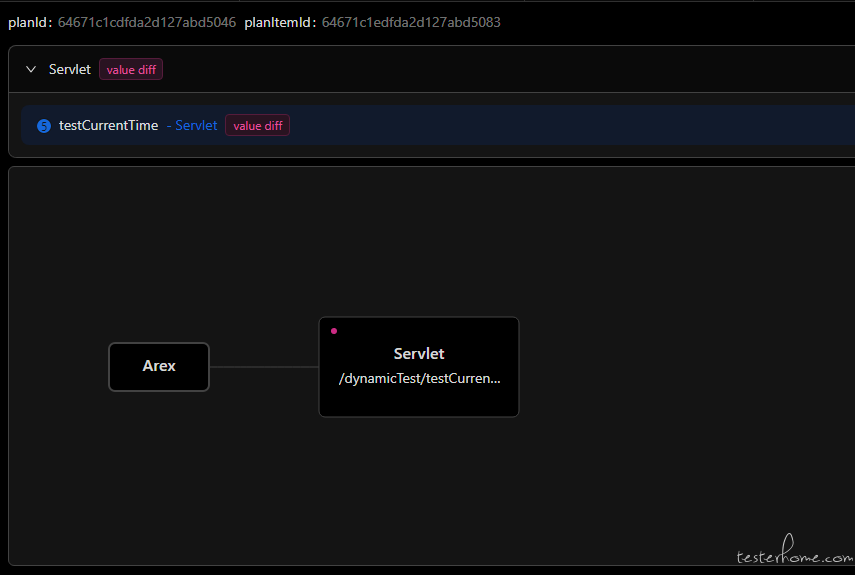Select the testCurrentTime case name
This screenshot has width=855, height=575.
[x=109, y=125]
